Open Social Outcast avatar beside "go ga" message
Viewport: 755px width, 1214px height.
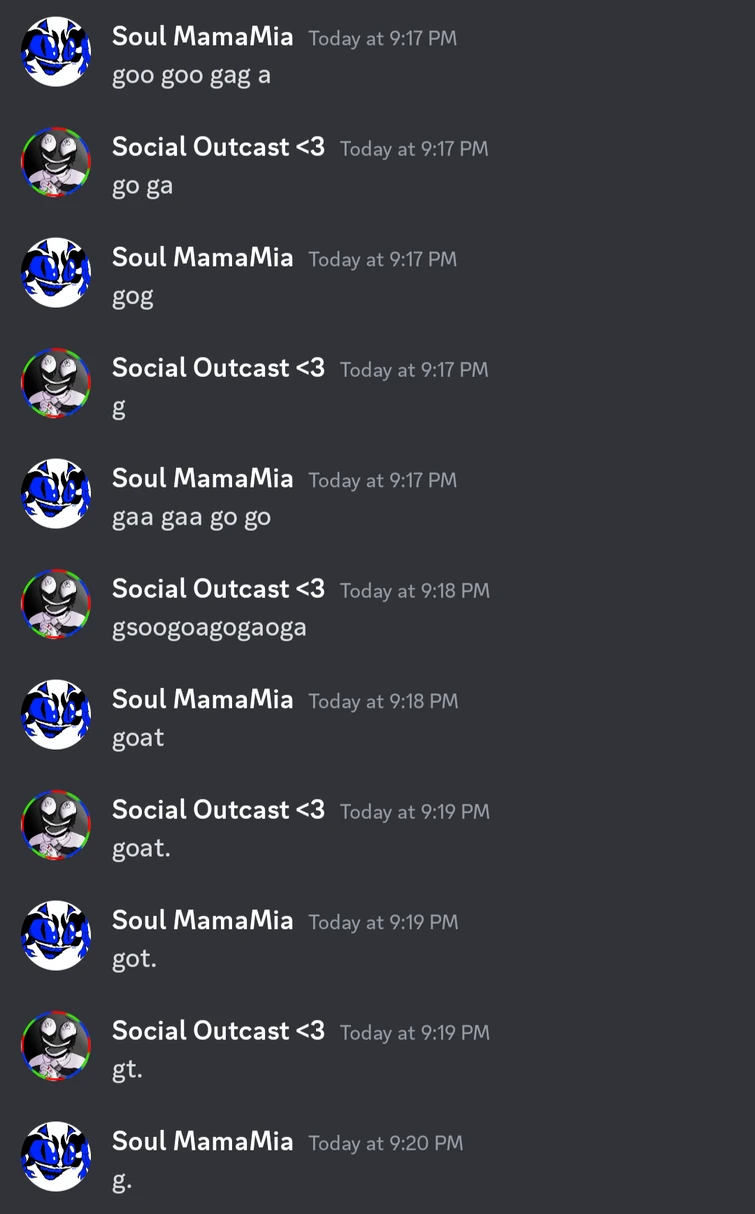point(56,162)
